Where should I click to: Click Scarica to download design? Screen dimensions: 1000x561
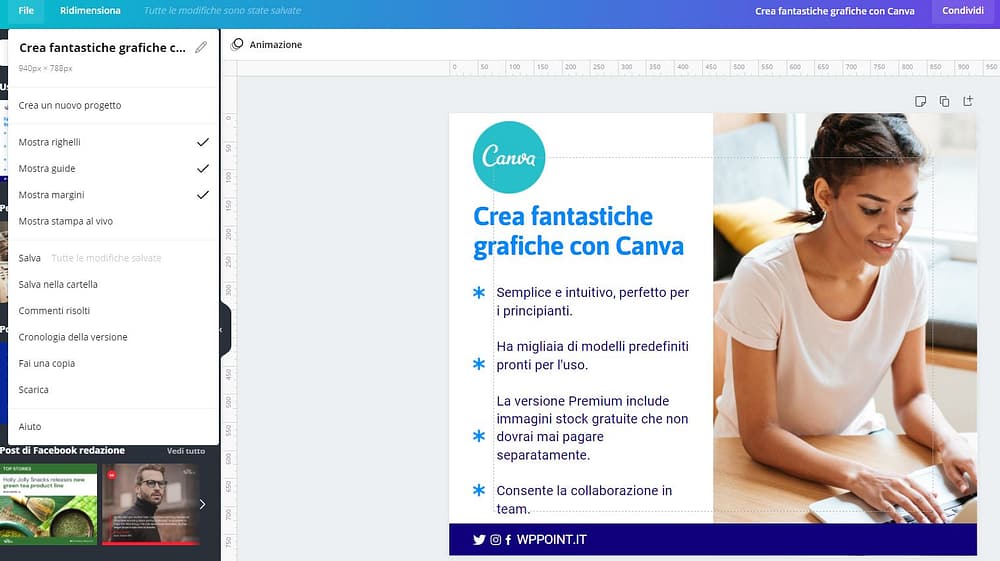tap(114, 390)
